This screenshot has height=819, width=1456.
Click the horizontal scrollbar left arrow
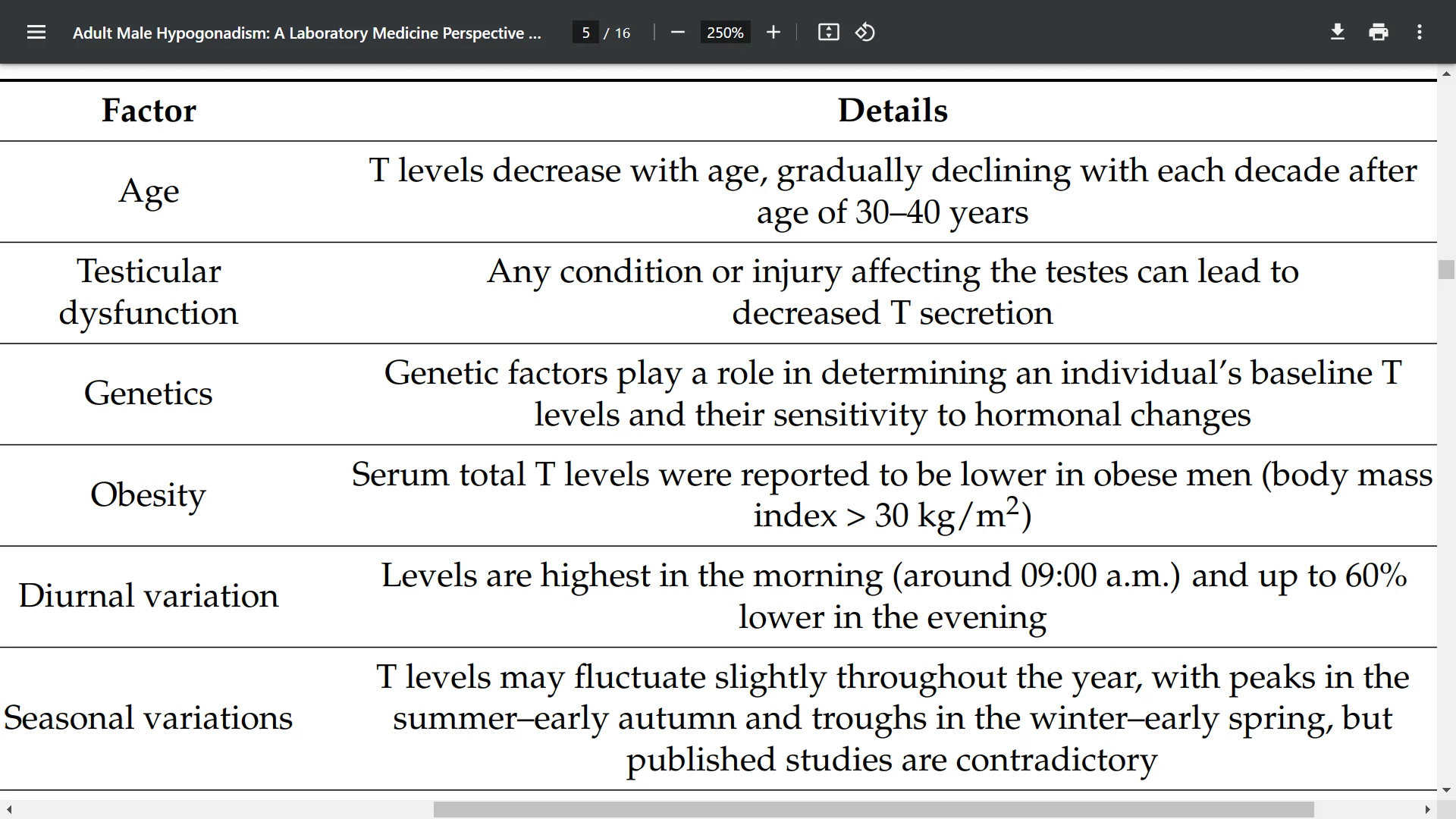pos(8,810)
